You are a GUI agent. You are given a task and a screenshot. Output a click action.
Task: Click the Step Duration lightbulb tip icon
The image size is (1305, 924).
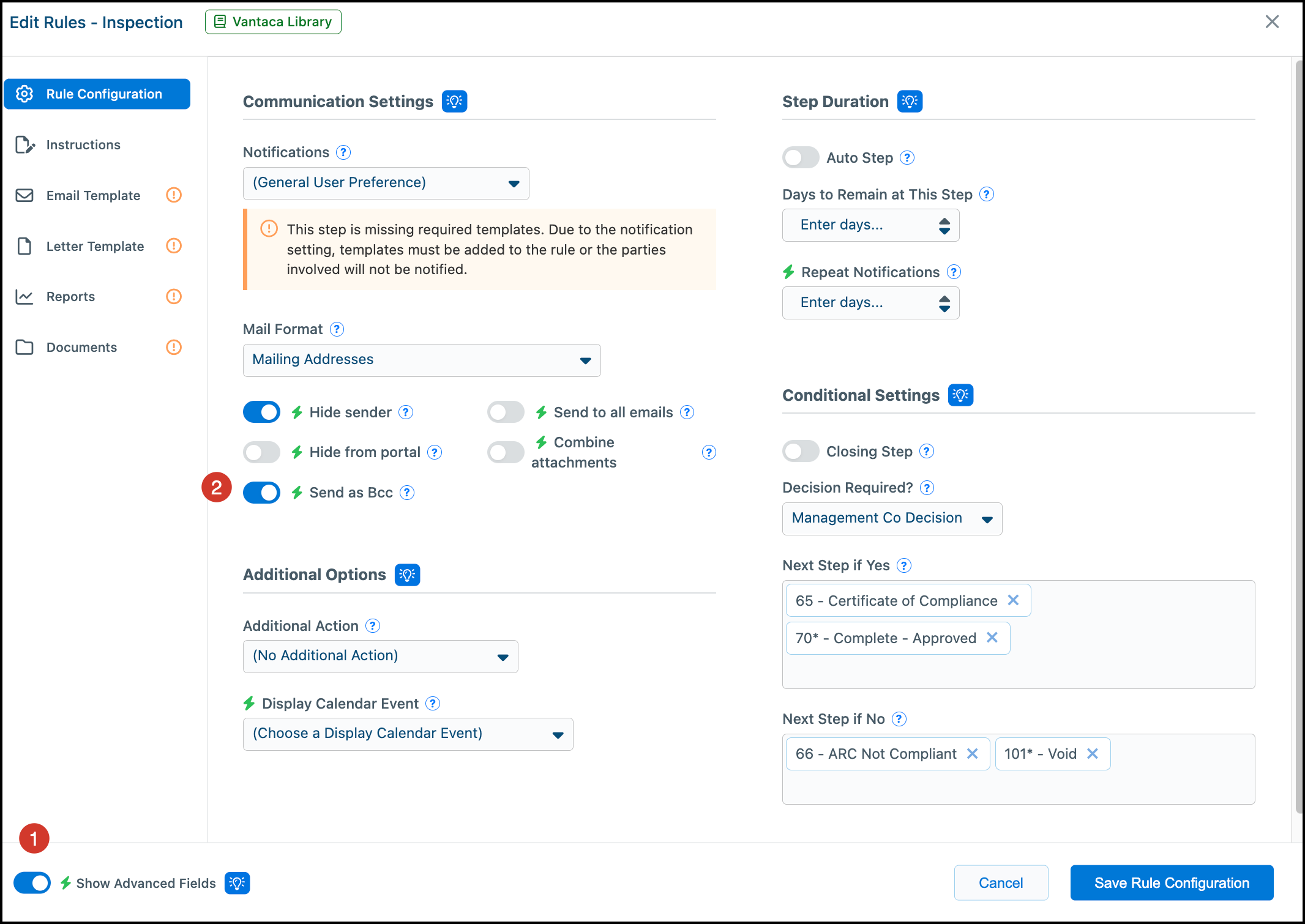pyautogui.click(x=910, y=102)
